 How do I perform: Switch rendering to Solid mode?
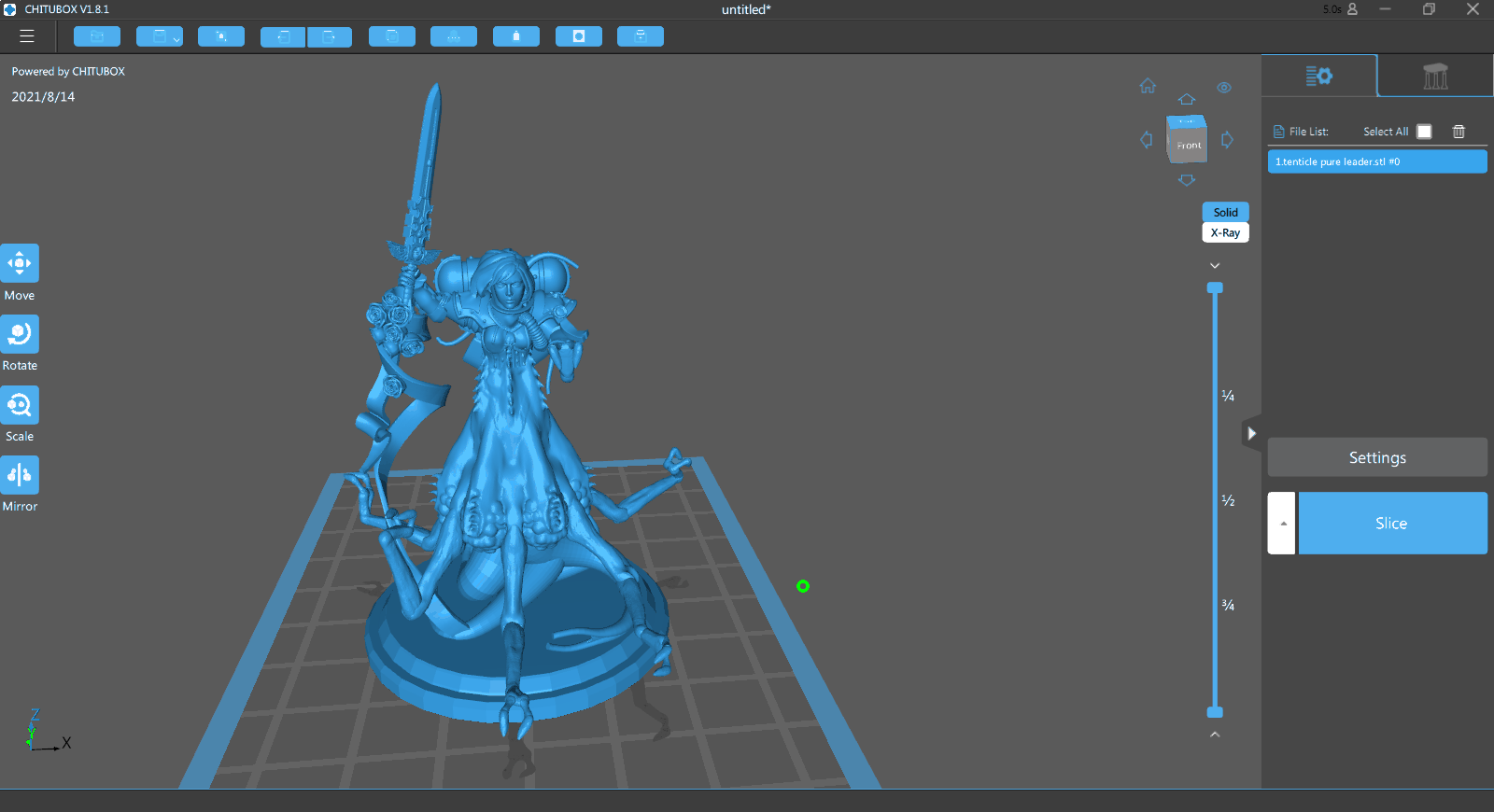(x=1225, y=212)
